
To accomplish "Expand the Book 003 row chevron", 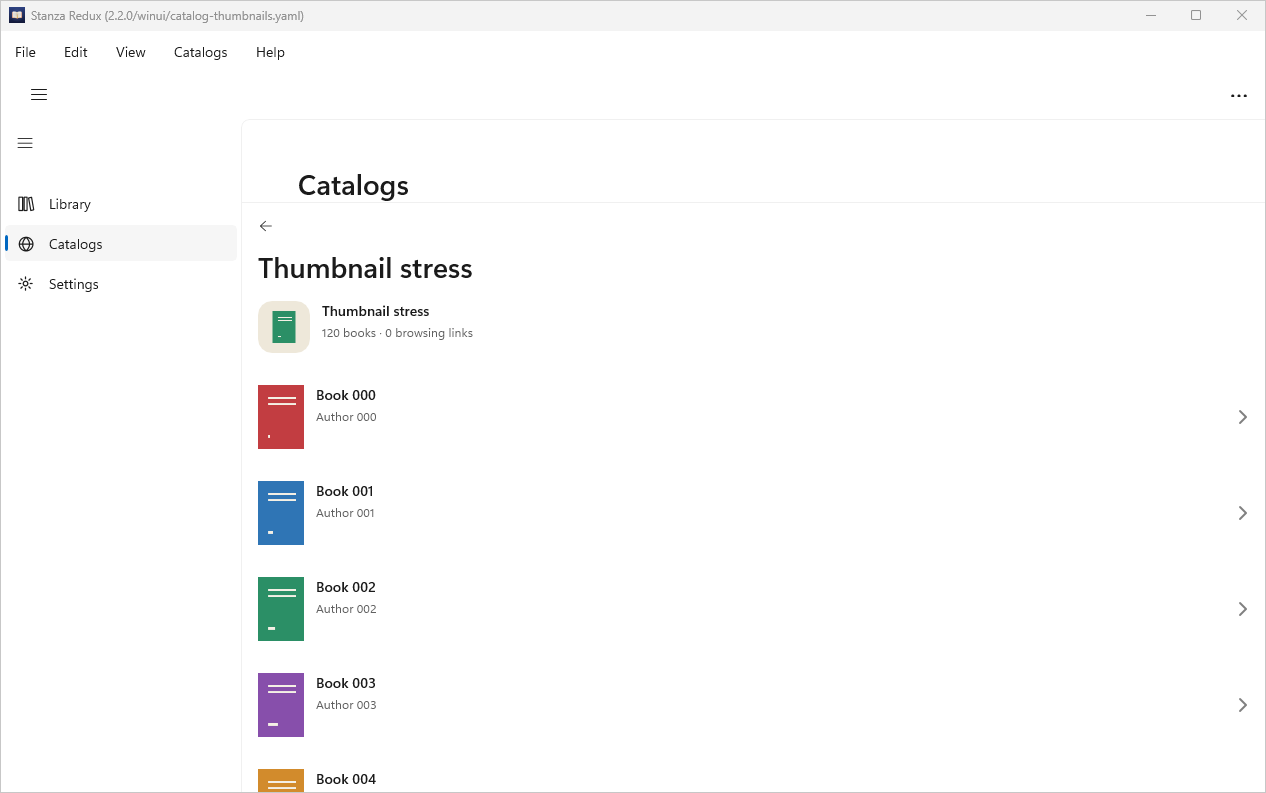I will (x=1243, y=705).
